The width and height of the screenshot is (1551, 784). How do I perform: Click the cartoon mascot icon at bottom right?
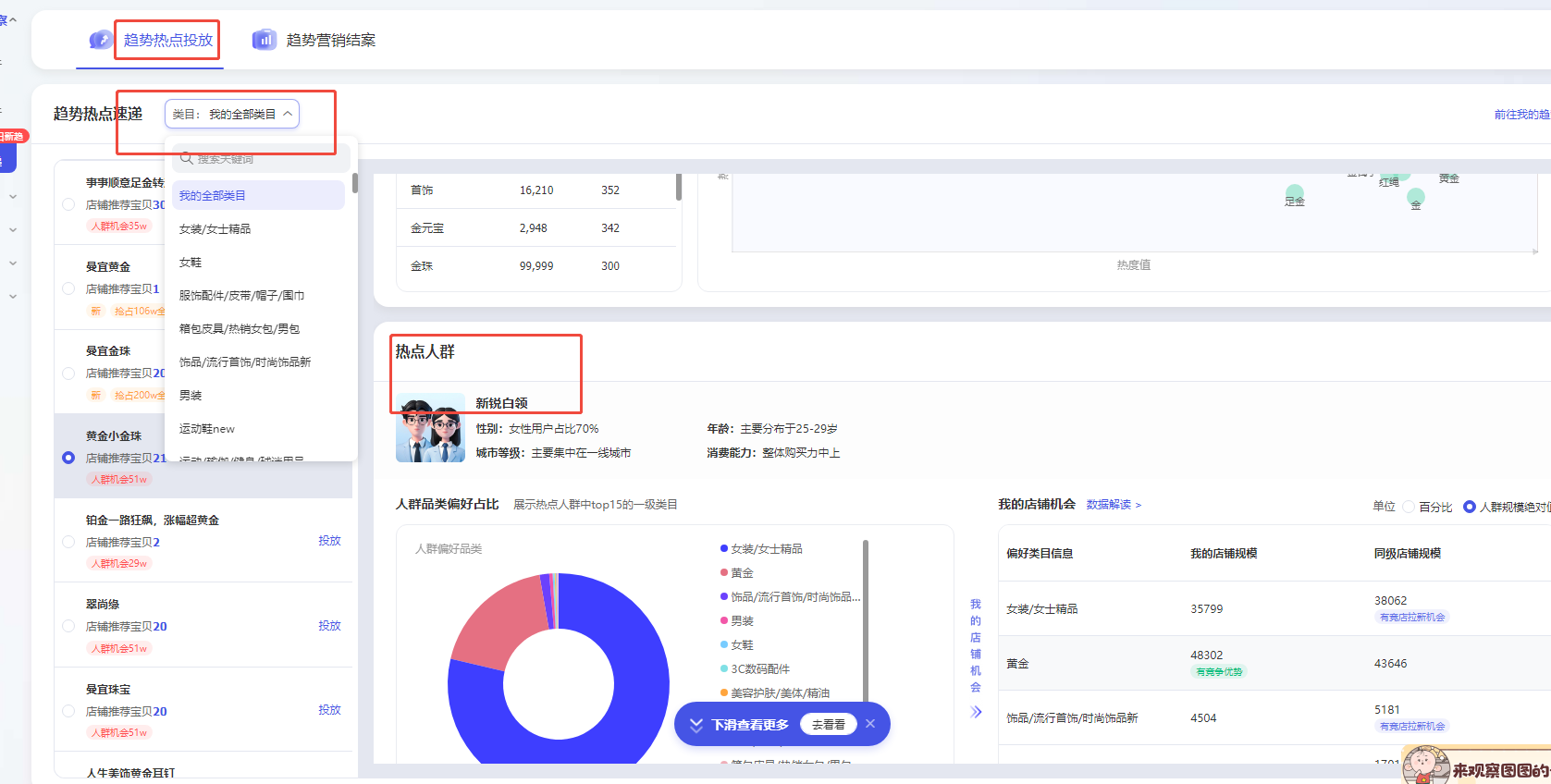point(1425,766)
